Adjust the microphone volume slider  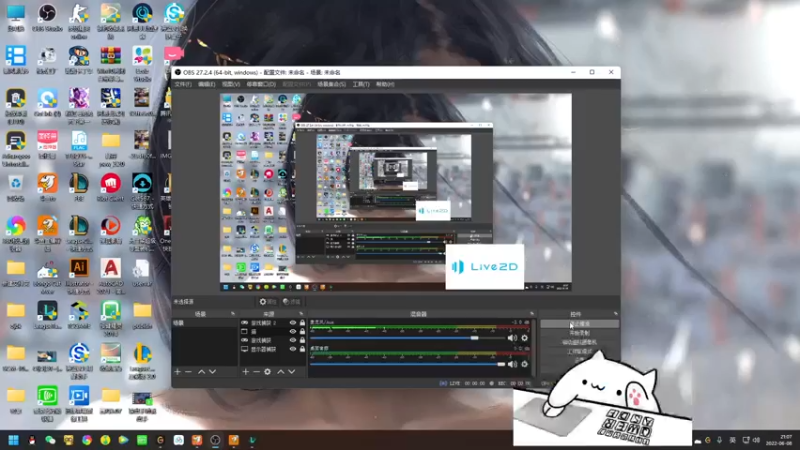pyautogui.click(x=407, y=338)
